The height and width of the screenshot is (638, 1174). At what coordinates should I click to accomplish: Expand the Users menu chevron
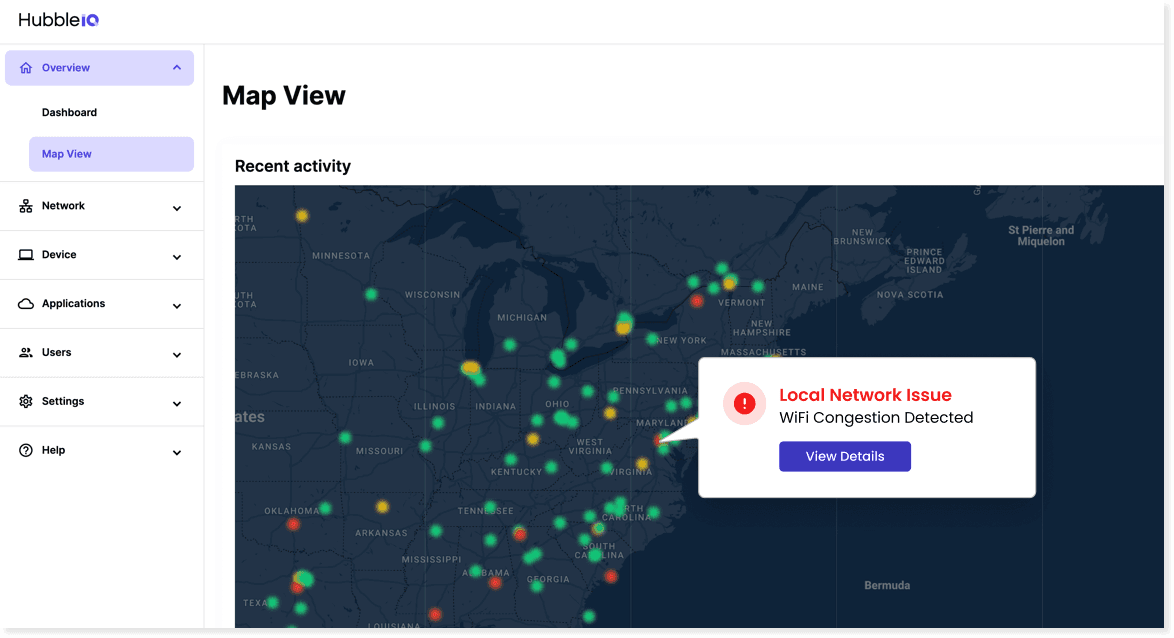[x=177, y=355]
